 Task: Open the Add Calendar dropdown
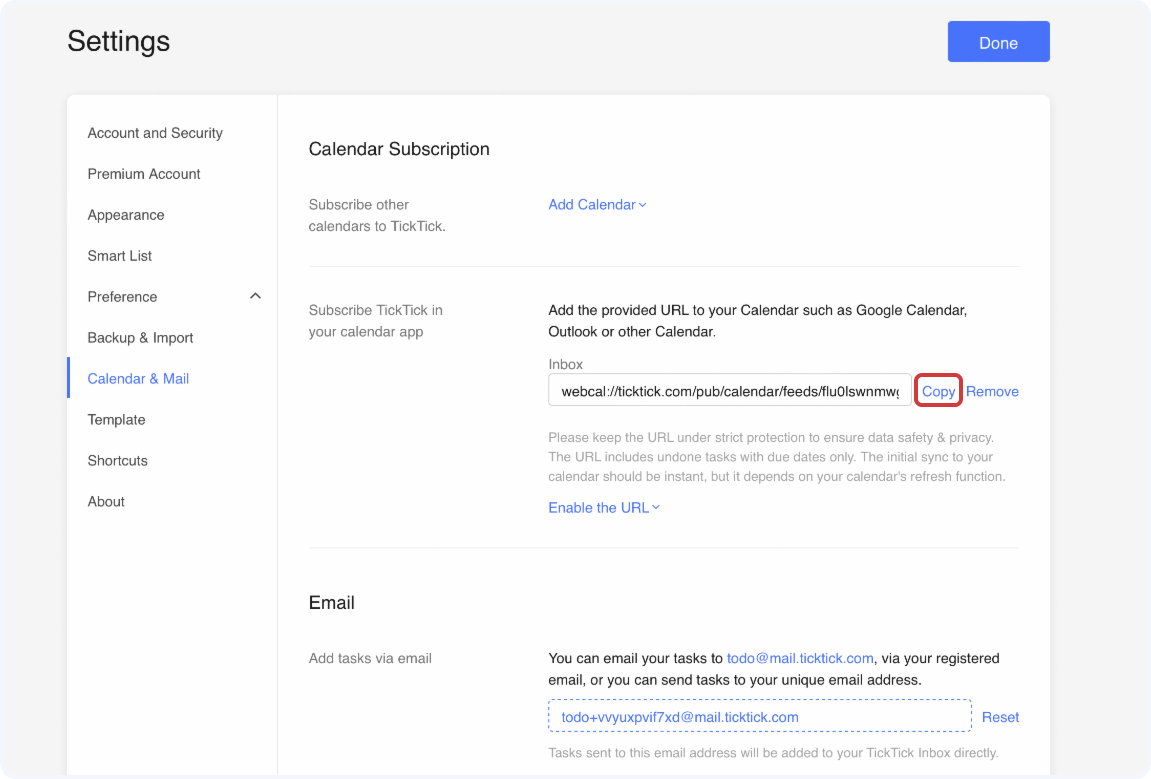(597, 205)
